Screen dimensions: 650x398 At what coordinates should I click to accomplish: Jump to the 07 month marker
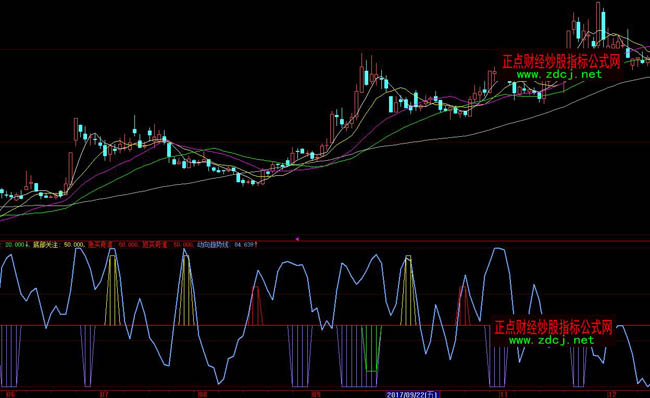pos(104,394)
